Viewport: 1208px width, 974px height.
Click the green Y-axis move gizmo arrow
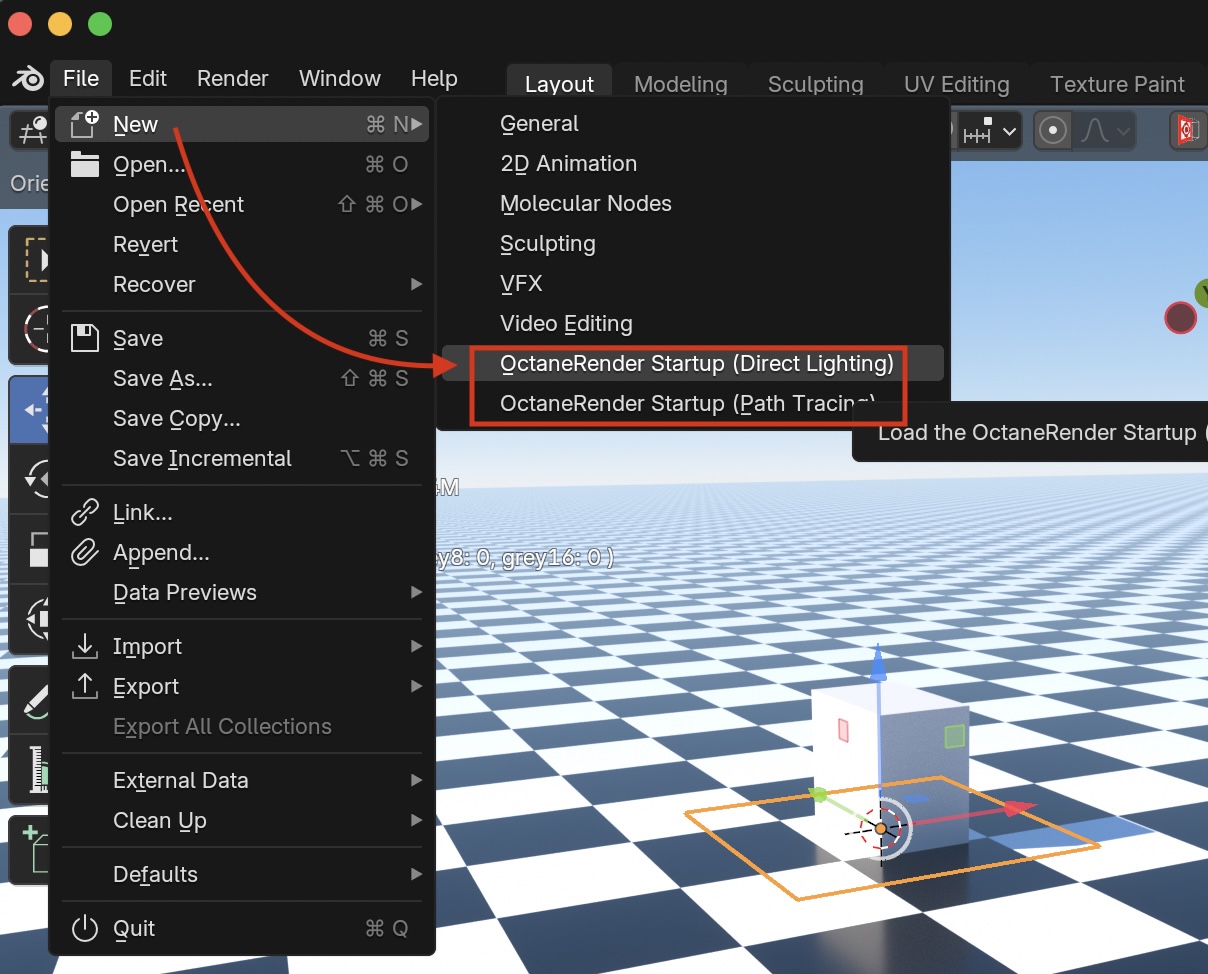pos(819,795)
